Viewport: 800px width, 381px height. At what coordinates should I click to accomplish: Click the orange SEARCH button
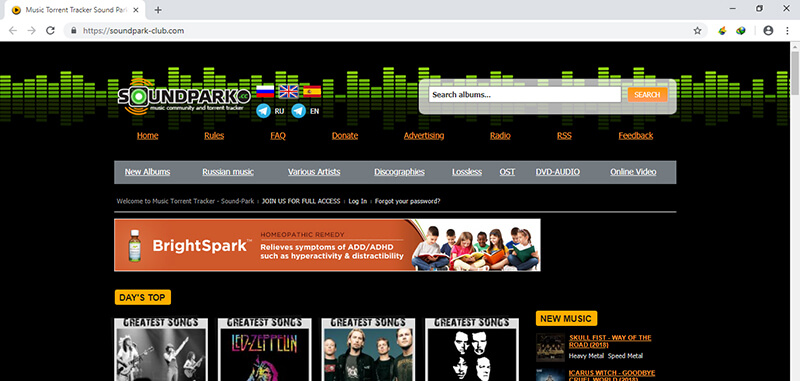(647, 94)
